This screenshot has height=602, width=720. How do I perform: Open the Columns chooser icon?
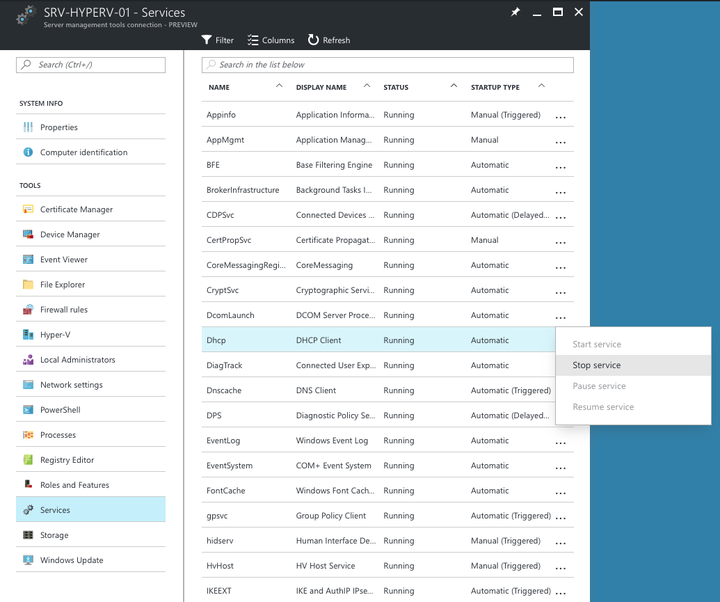pyautogui.click(x=253, y=40)
